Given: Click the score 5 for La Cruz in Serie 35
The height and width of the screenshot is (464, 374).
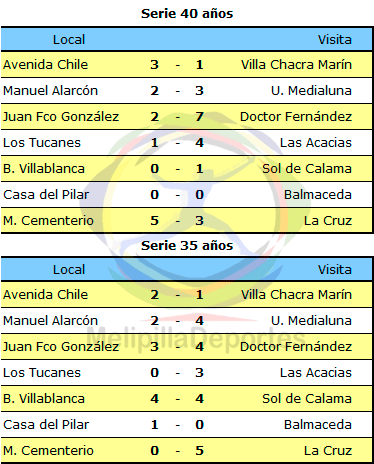Looking at the screenshot, I should coord(199,451).
